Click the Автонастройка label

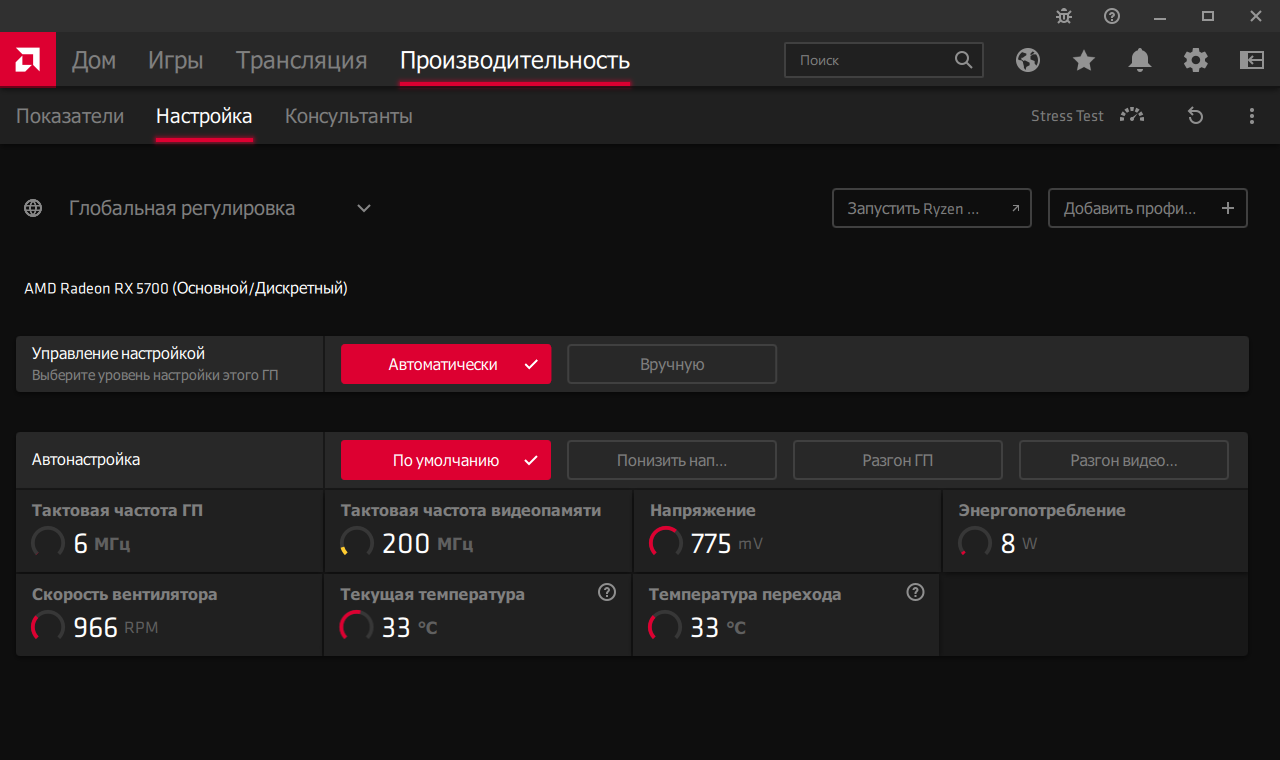86,460
